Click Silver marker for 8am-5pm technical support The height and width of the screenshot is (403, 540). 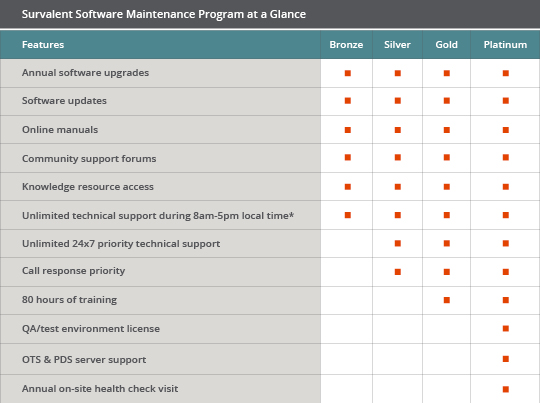click(398, 215)
